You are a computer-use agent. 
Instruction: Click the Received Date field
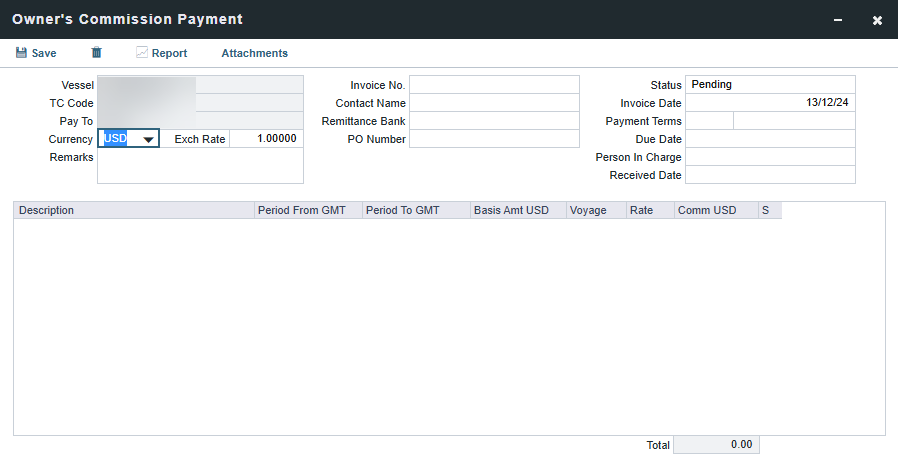770,175
